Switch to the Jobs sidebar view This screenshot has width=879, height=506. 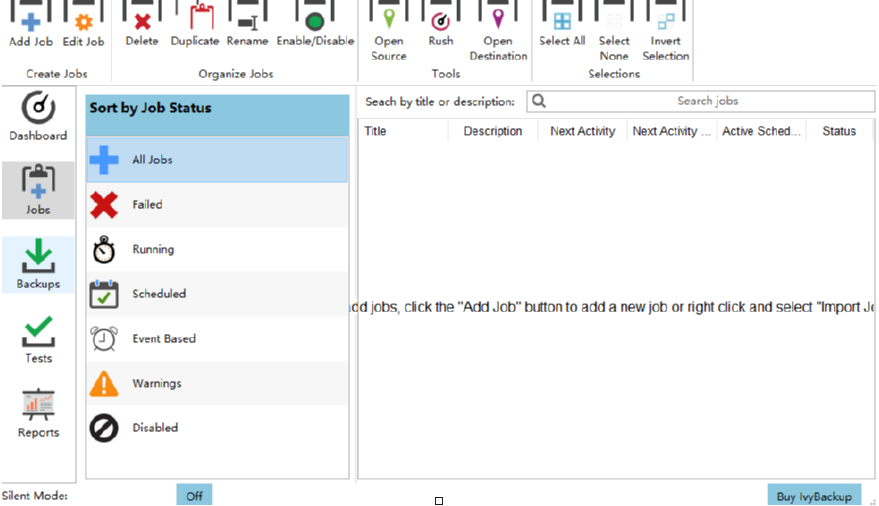38,190
